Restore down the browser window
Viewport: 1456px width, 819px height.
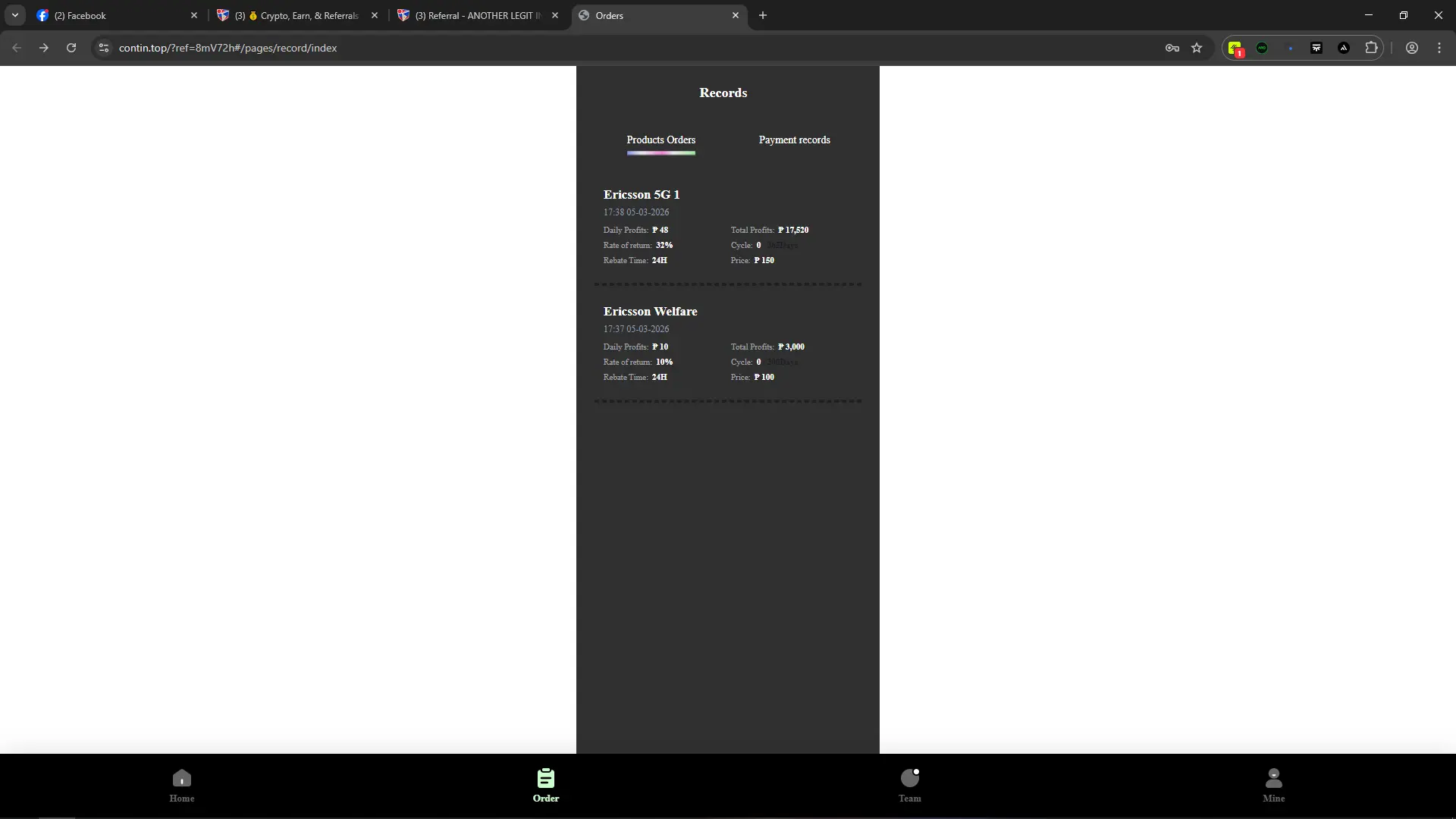[x=1404, y=15]
